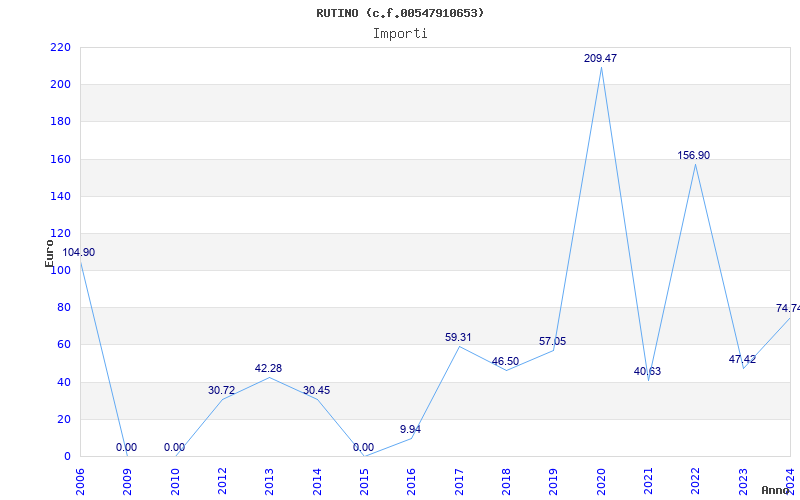This screenshot has height=500, width=800.
Task: Click the 120 y-axis tick label
Action: coord(60,234)
